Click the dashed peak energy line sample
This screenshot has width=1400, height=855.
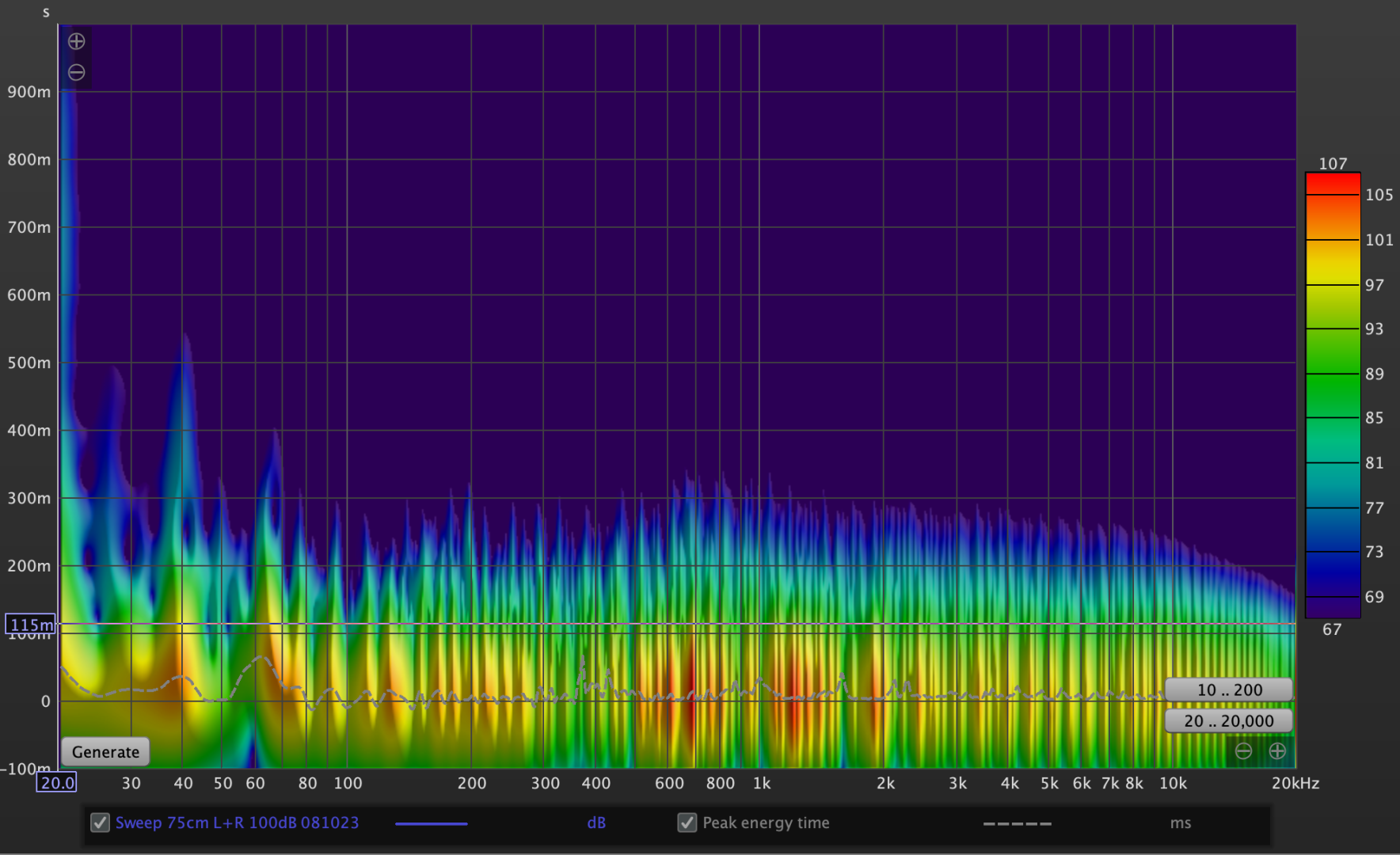[x=1018, y=823]
